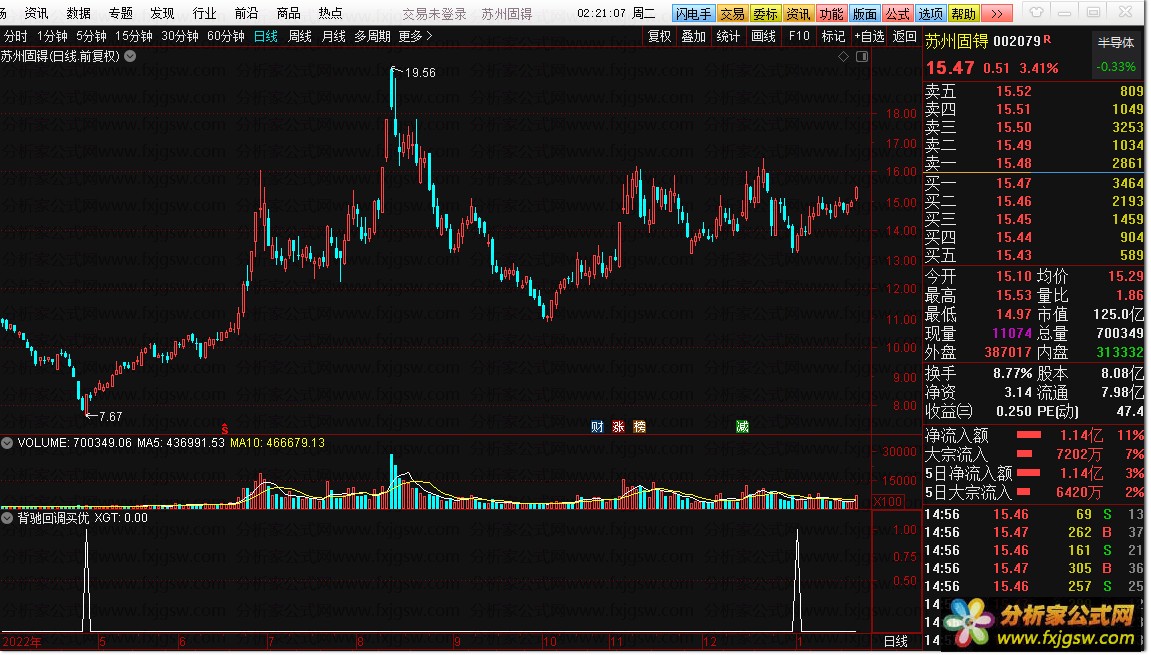Click the 功能 button

[x=831, y=13]
